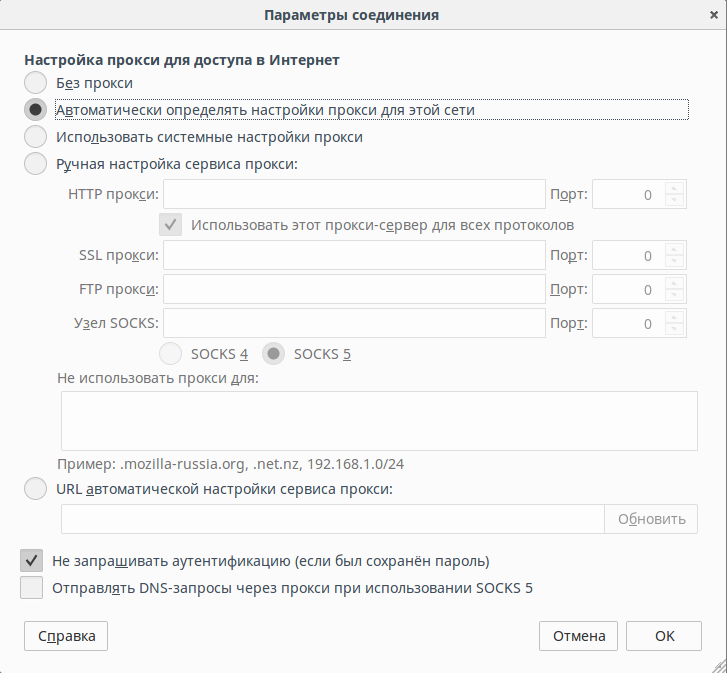Click the HTTP прокси address field
The height and width of the screenshot is (673, 727).
click(354, 194)
